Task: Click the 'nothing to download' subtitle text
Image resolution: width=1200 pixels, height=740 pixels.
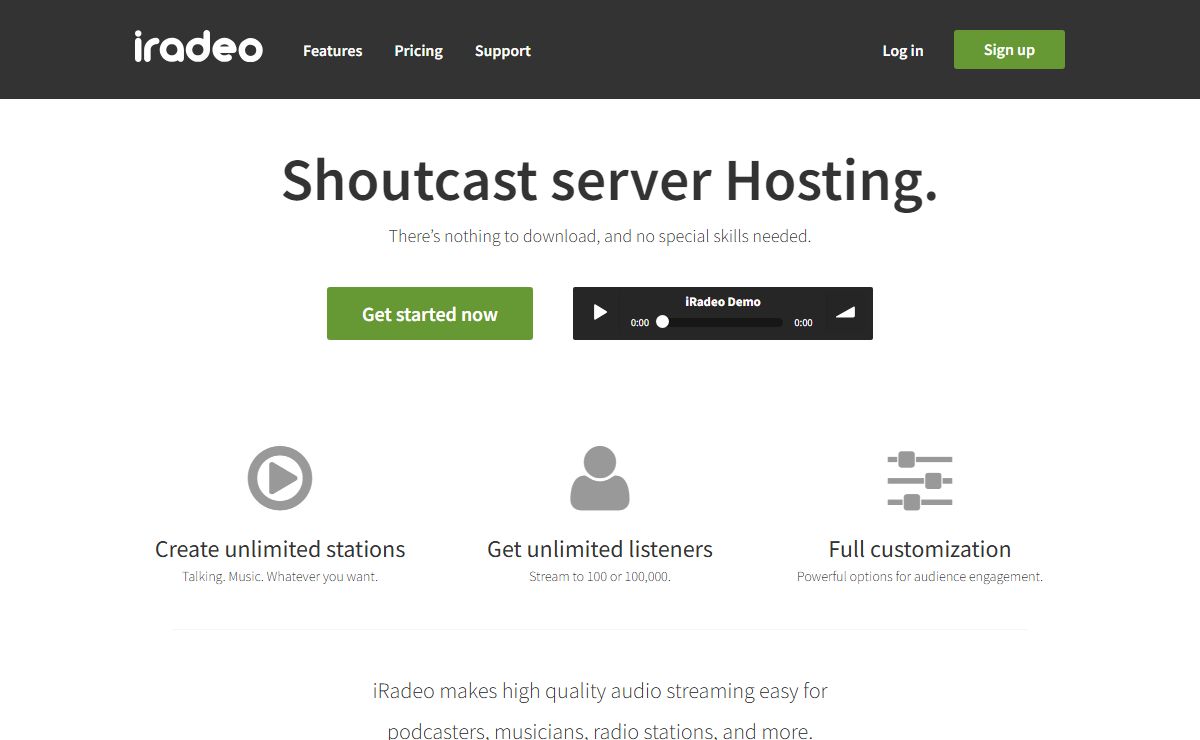Action: tap(600, 237)
